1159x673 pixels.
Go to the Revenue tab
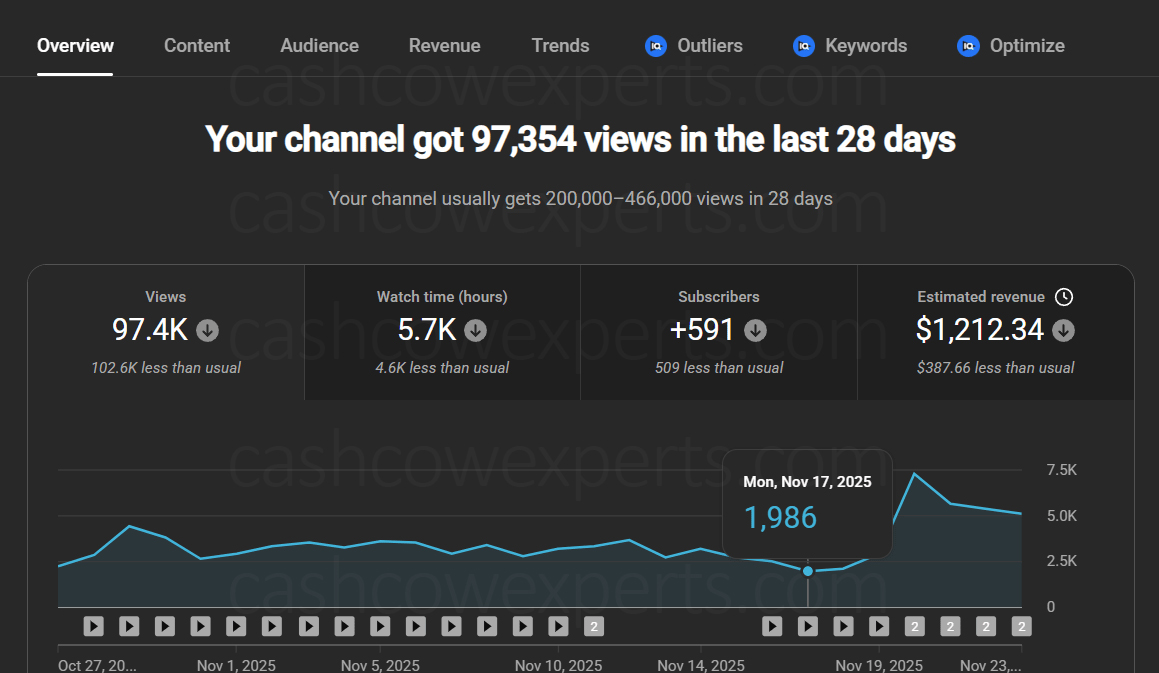tap(444, 45)
